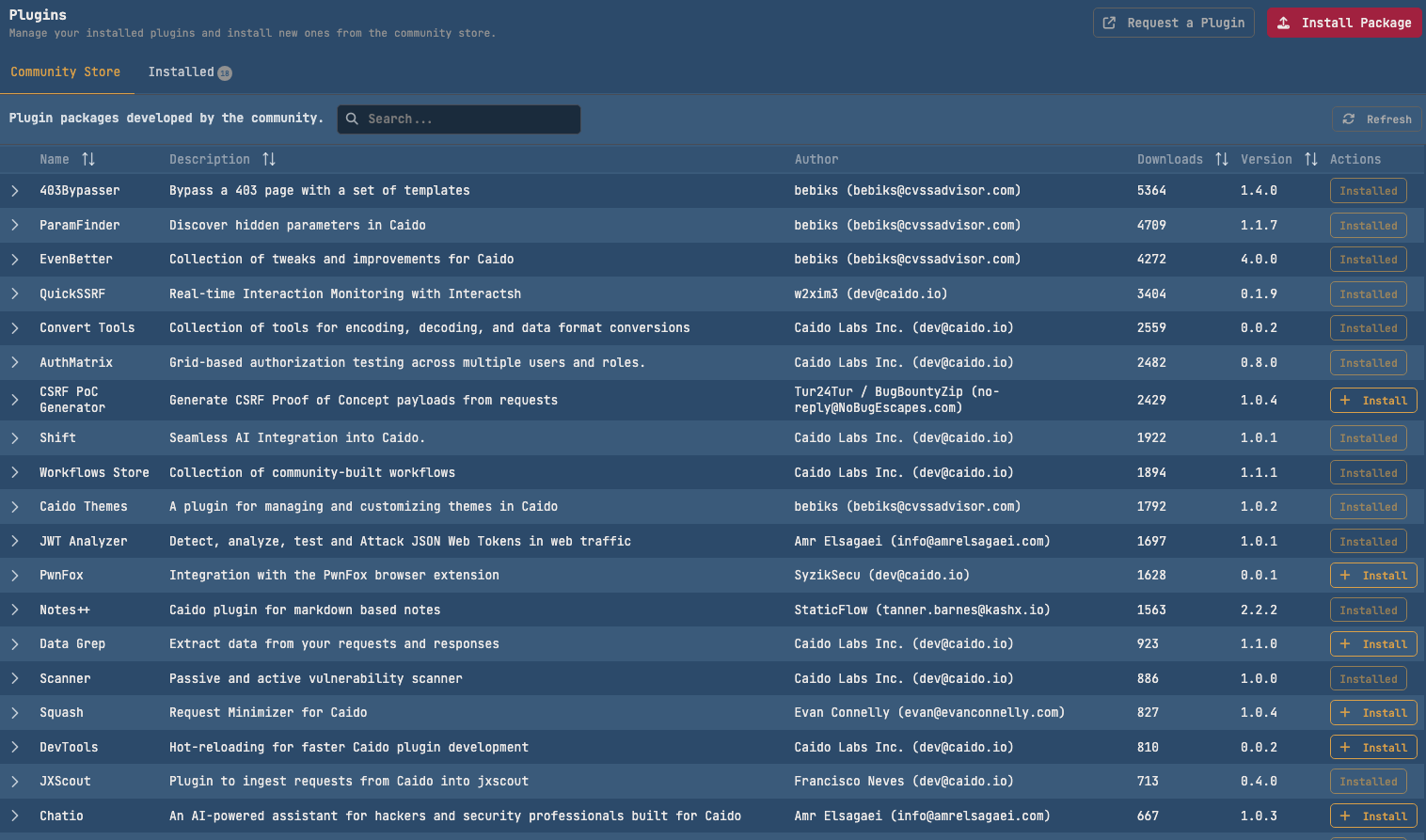Image resolution: width=1426 pixels, height=840 pixels.
Task: Click Installed button for QuickSSRF
Action: [x=1369, y=293]
